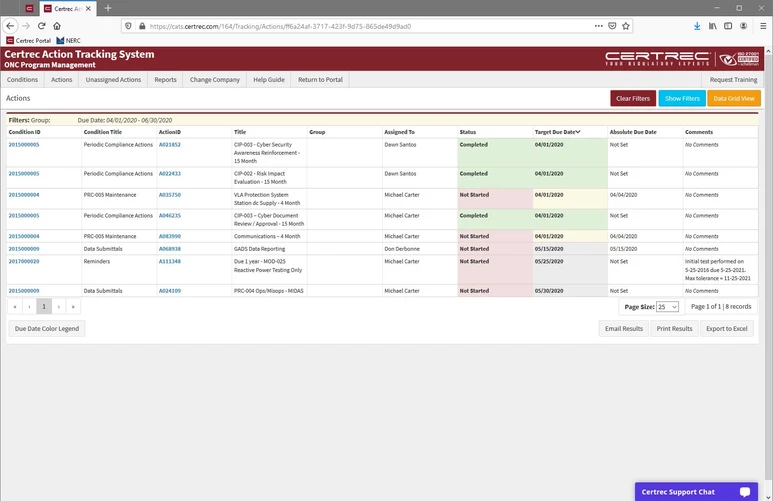Viewport: 773px width, 501px height.
Task: Bookmark this page with the star icon
Action: coord(626,26)
